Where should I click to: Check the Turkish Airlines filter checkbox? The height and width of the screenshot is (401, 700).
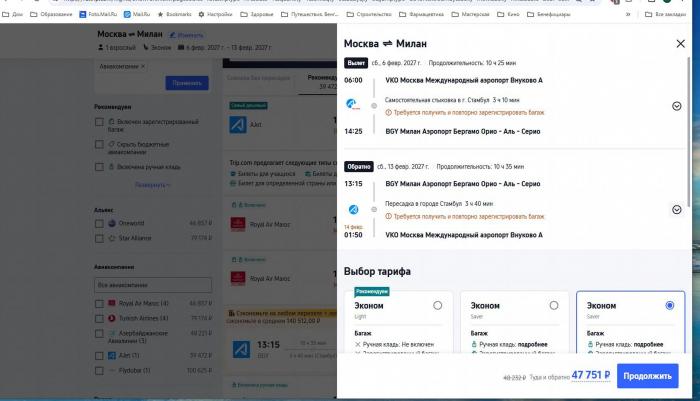[99, 318]
